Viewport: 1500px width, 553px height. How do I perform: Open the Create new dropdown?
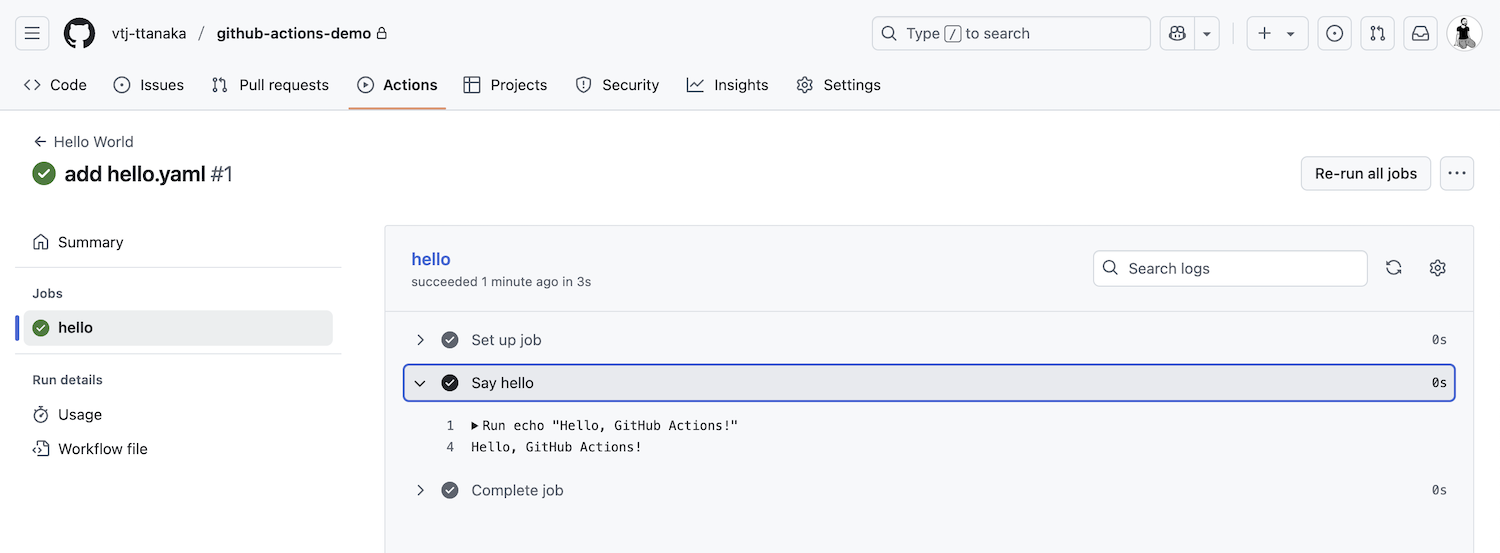coord(1276,33)
